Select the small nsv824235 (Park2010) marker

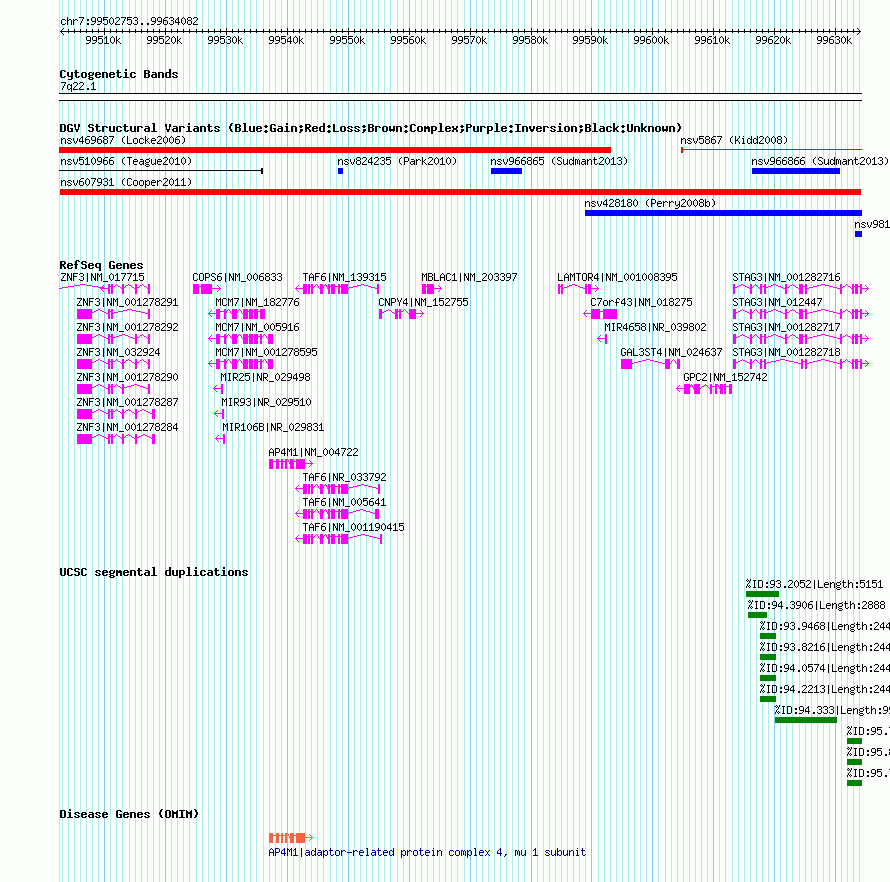click(x=341, y=171)
